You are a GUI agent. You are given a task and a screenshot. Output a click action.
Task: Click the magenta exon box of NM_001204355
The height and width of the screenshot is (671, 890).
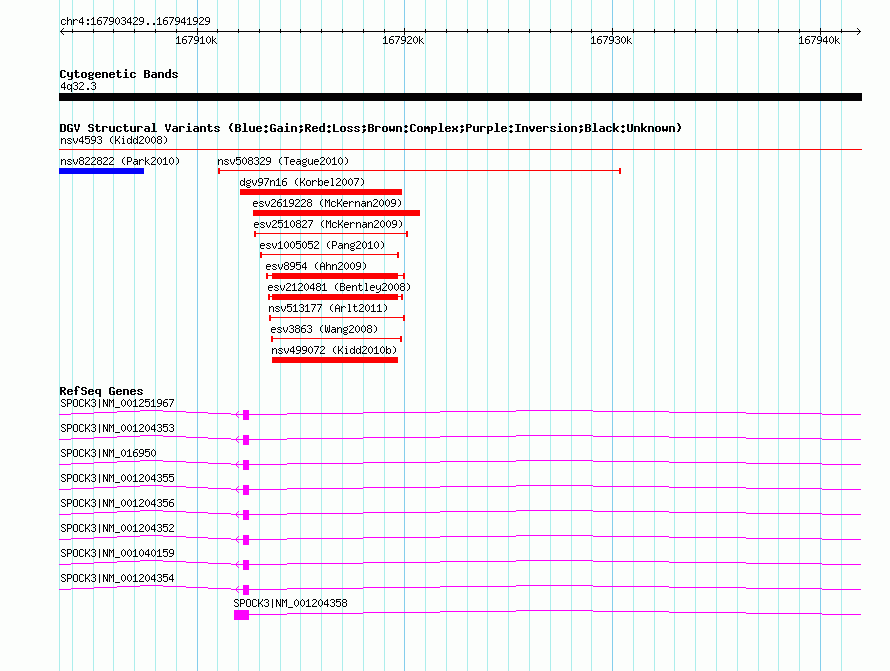coord(246,490)
